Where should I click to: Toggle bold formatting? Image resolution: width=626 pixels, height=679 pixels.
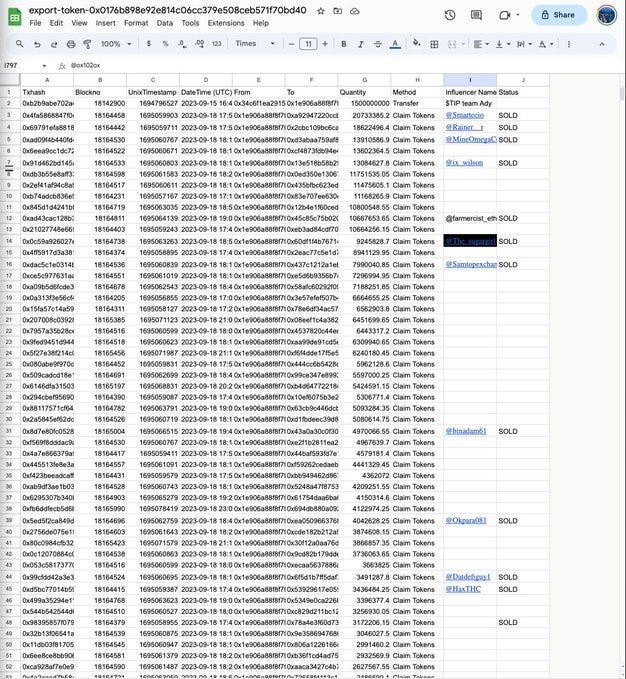click(x=344, y=44)
